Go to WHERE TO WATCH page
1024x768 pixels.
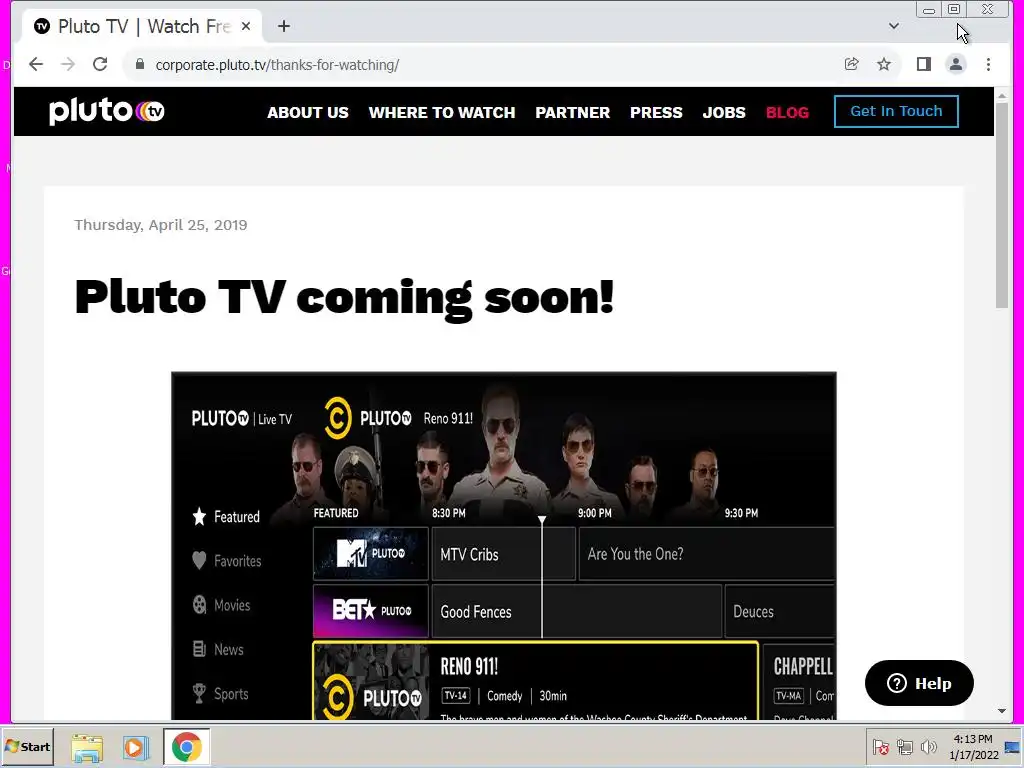click(x=442, y=112)
